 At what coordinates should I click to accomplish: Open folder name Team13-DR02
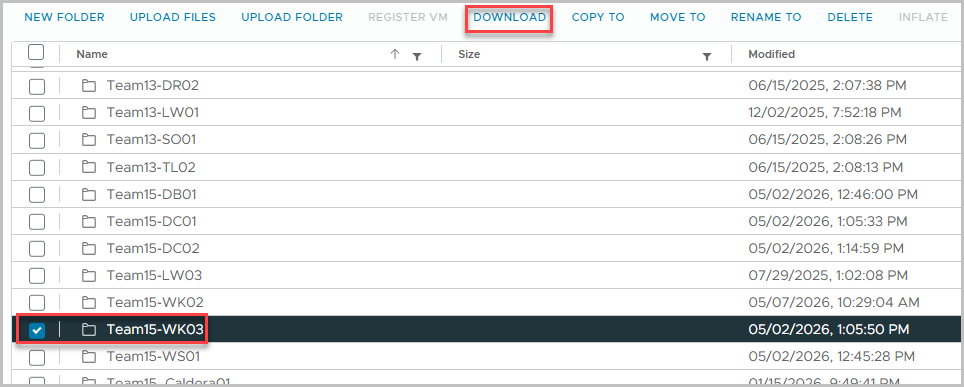pos(152,86)
